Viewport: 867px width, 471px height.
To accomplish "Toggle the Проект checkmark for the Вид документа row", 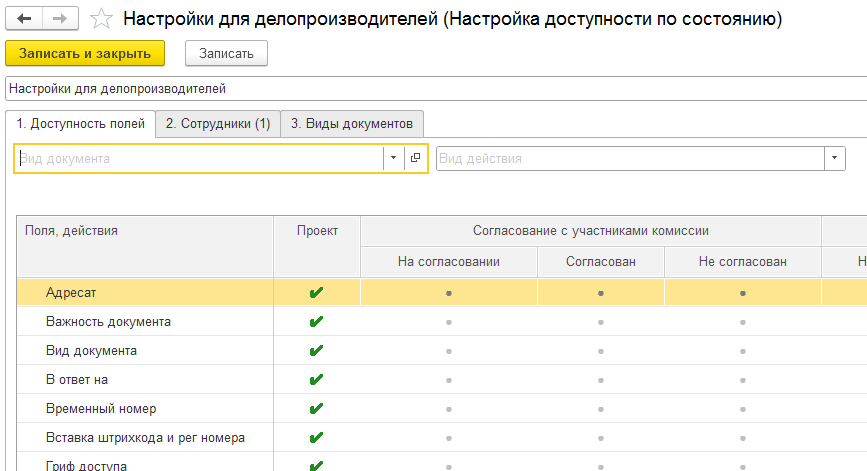I will point(317,351).
